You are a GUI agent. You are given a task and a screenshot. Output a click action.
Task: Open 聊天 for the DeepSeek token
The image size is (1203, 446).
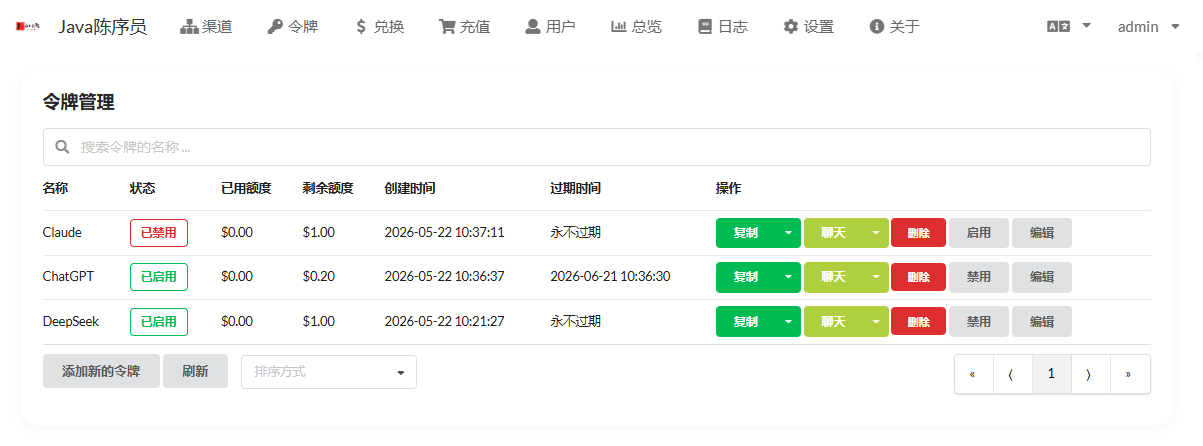pos(833,322)
